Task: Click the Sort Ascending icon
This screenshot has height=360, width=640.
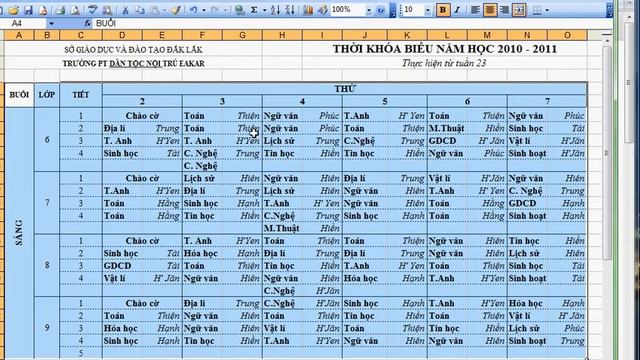Action: 276,10
